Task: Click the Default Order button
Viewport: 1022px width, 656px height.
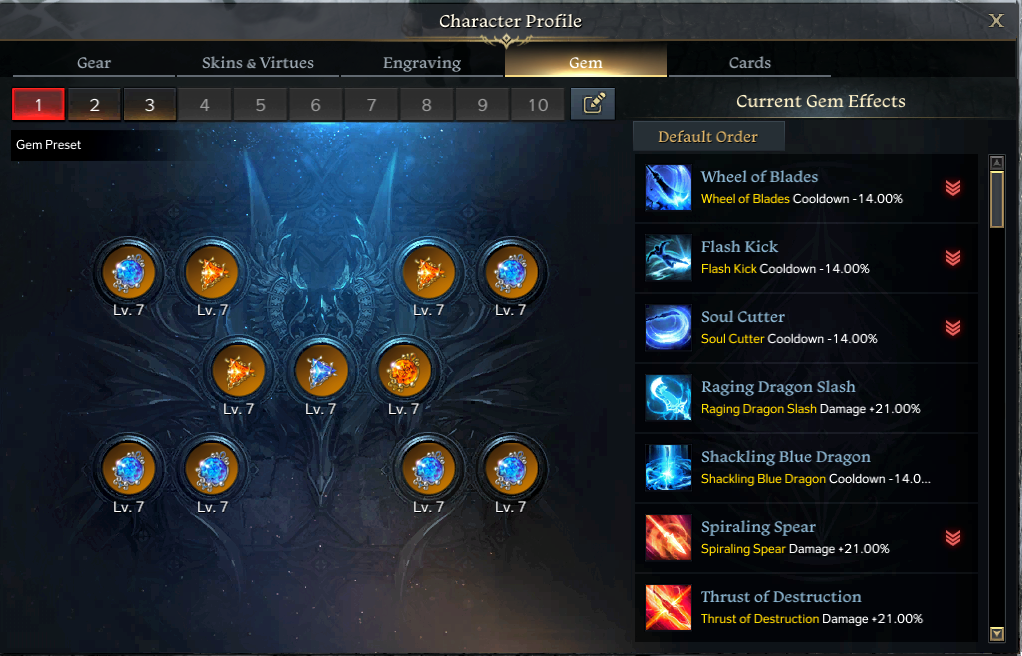Action: click(x=708, y=137)
